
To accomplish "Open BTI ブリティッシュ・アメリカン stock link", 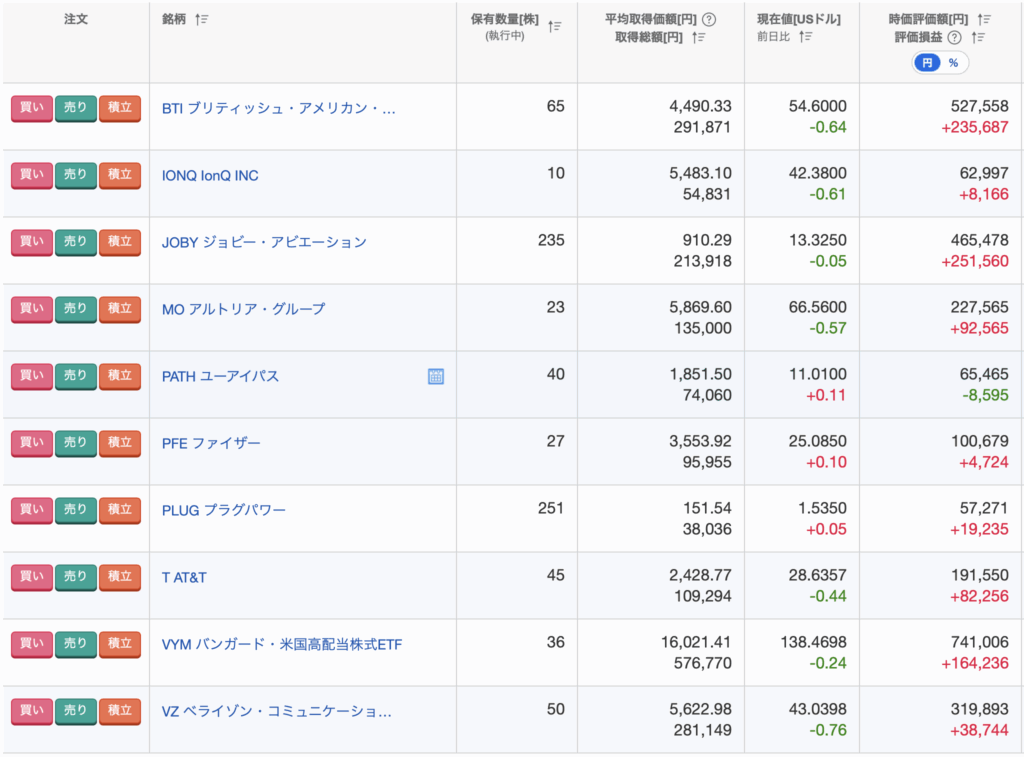I will click(279, 108).
